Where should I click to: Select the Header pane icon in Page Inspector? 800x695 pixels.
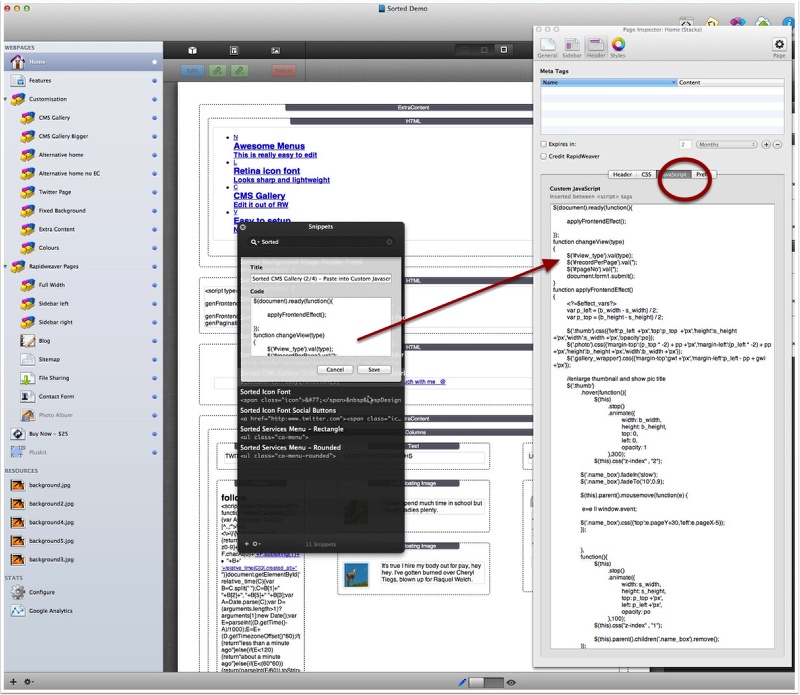[595, 45]
